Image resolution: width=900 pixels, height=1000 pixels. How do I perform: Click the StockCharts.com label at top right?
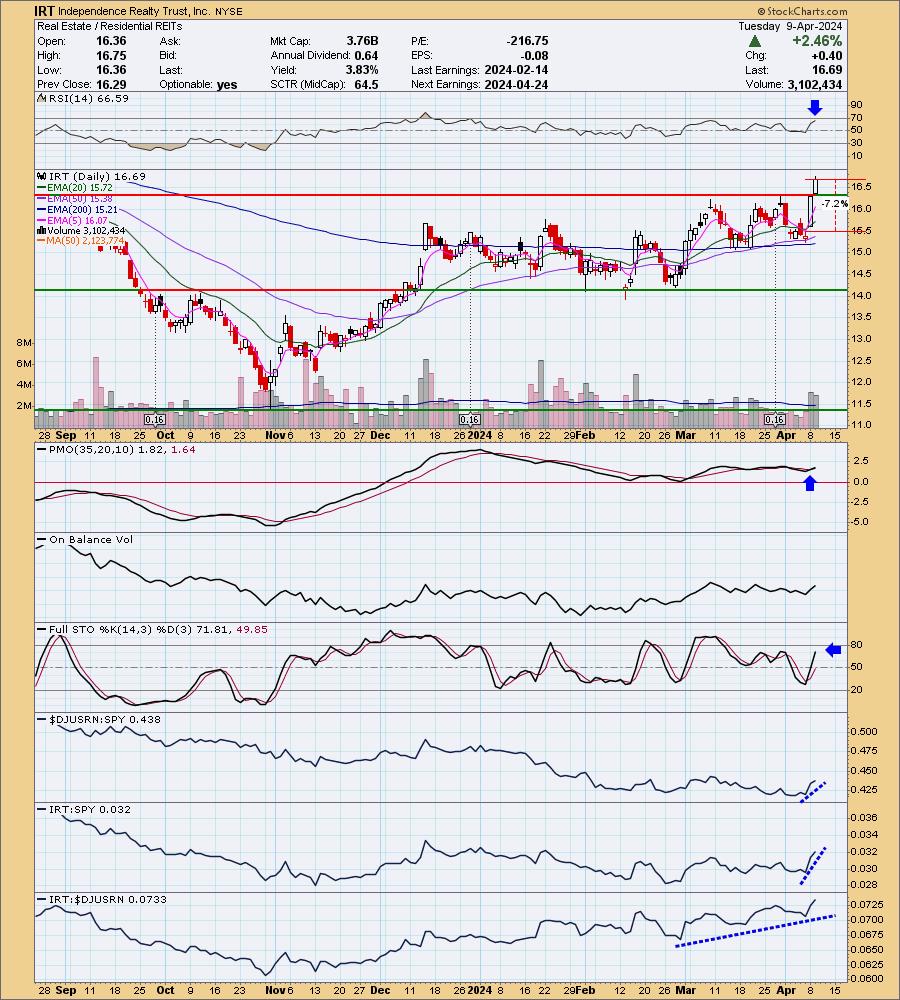pos(802,11)
